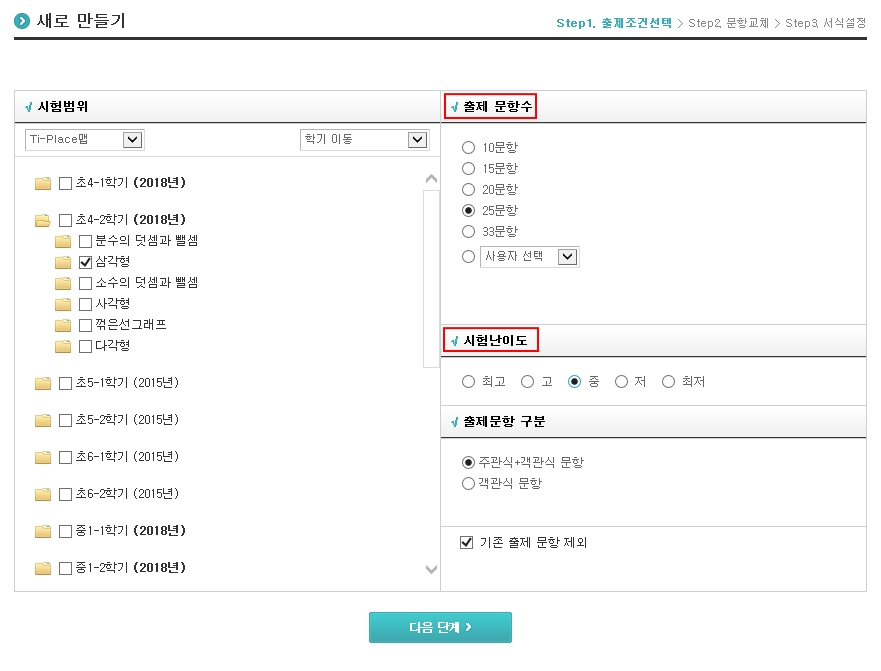Check the 중1-2학기 (2018년) checkbox

65,569
